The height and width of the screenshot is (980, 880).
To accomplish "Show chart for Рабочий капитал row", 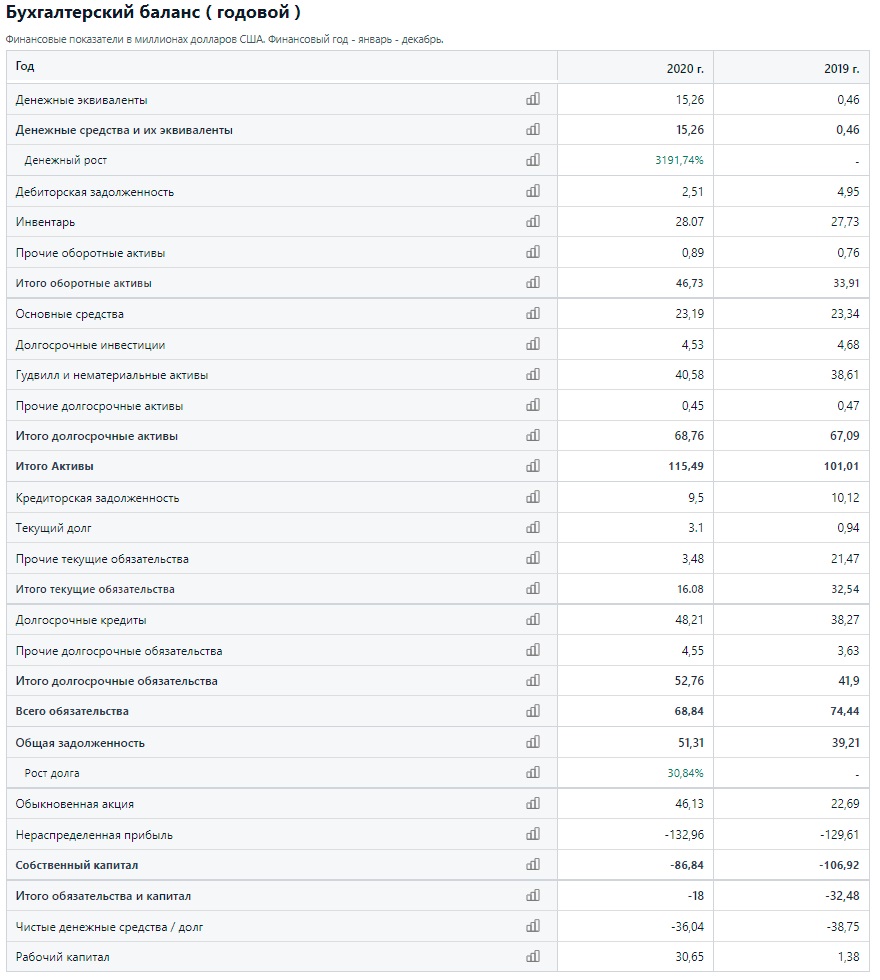I will click(532, 956).
